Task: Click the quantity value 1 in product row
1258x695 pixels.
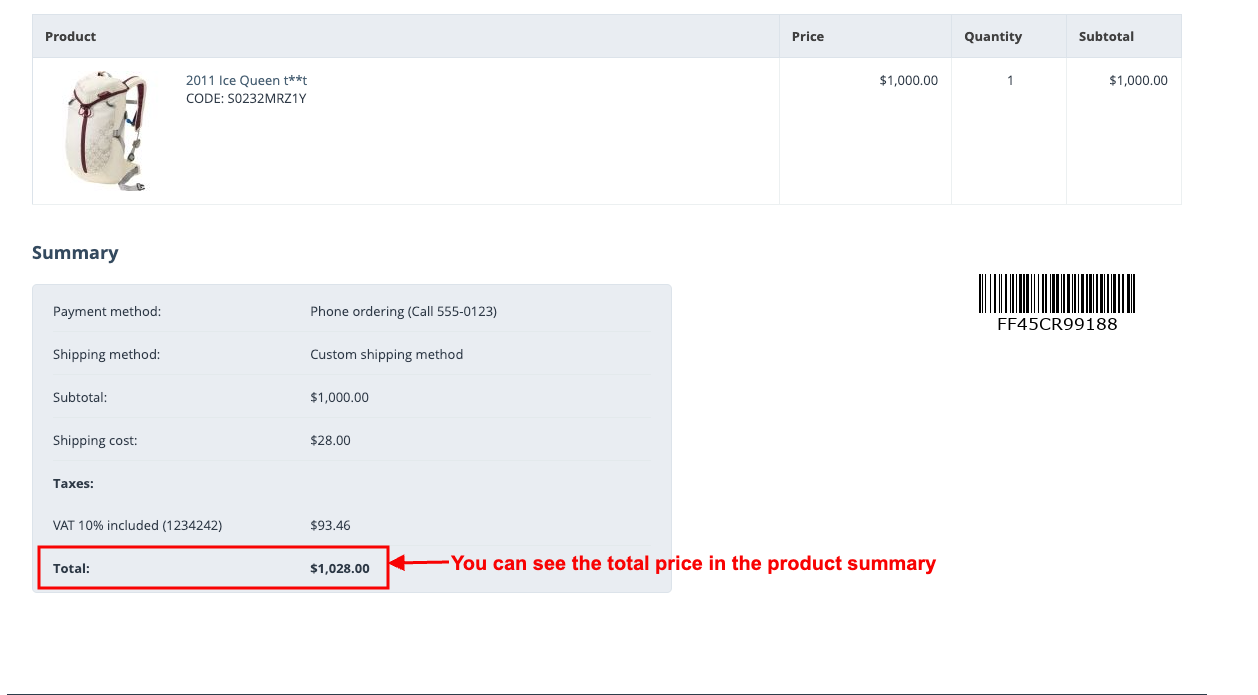Action: [x=1010, y=80]
